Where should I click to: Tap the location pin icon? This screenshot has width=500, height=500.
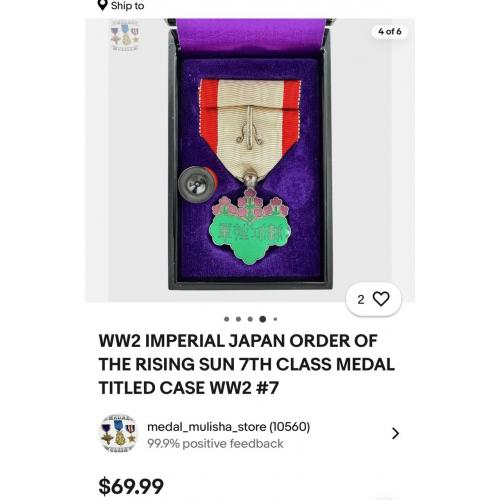click(x=102, y=5)
